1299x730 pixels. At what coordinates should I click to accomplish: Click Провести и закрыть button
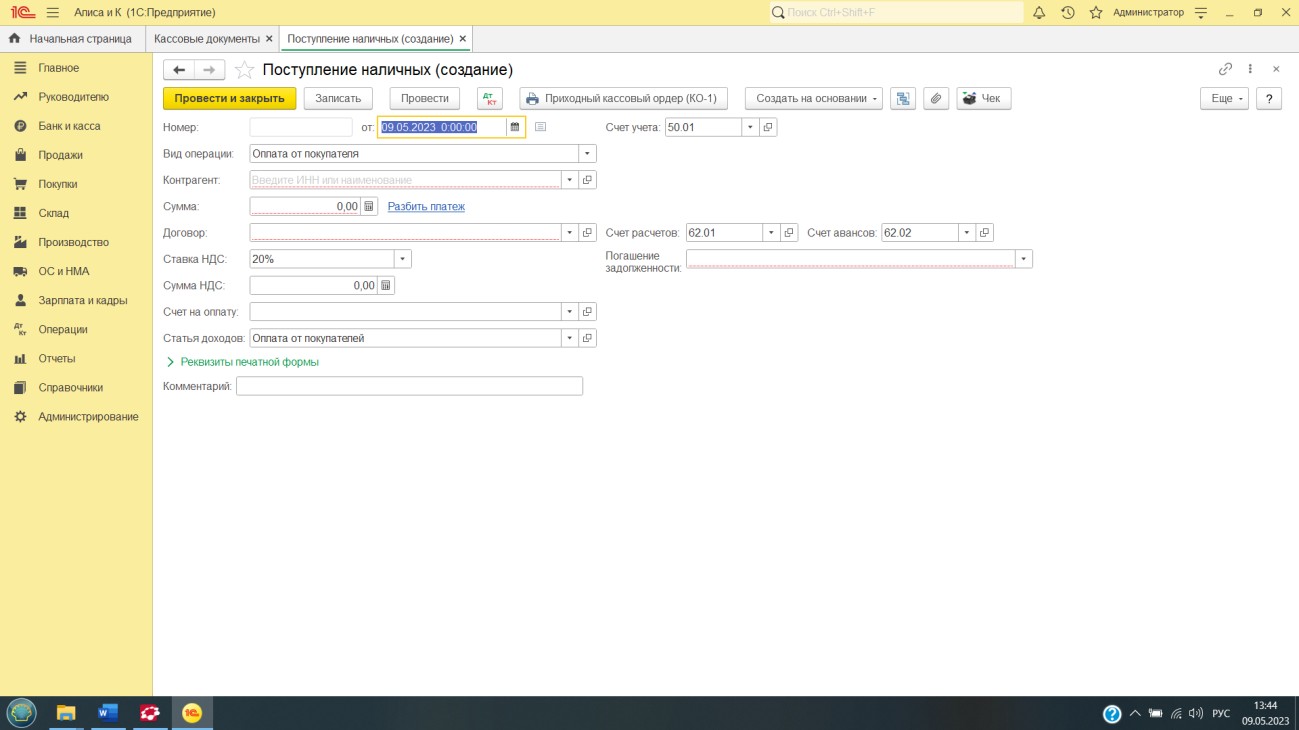[x=230, y=98]
